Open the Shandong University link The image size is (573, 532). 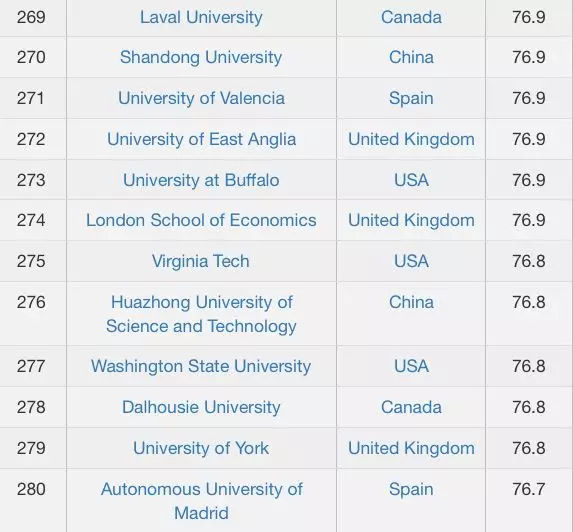[x=201, y=57]
